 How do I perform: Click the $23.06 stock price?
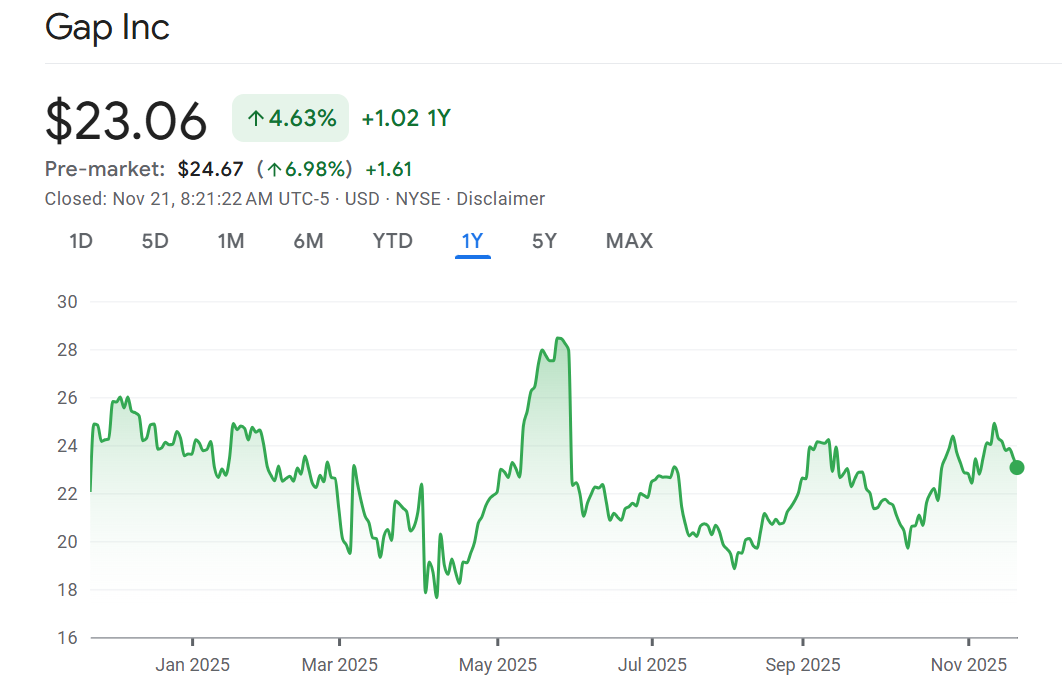126,121
